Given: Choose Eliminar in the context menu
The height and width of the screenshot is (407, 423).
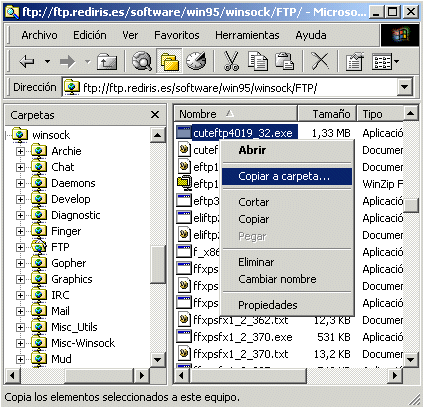Looking at the screenshot, I should pos(287,262).
